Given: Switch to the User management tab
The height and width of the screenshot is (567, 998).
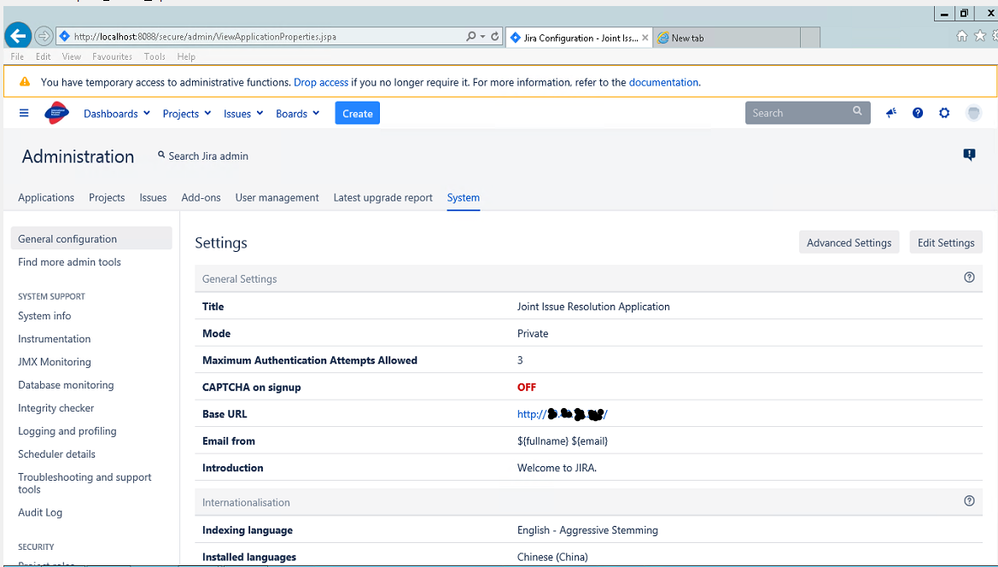Looking at the screenshot, I should tap(277, 197).
